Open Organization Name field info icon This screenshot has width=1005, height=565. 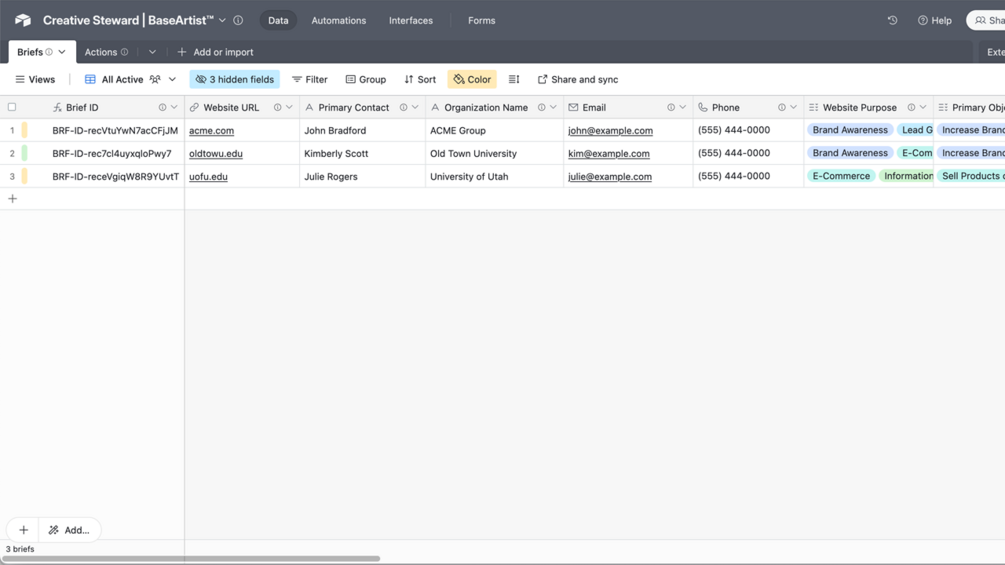click(x=542, y=108)
